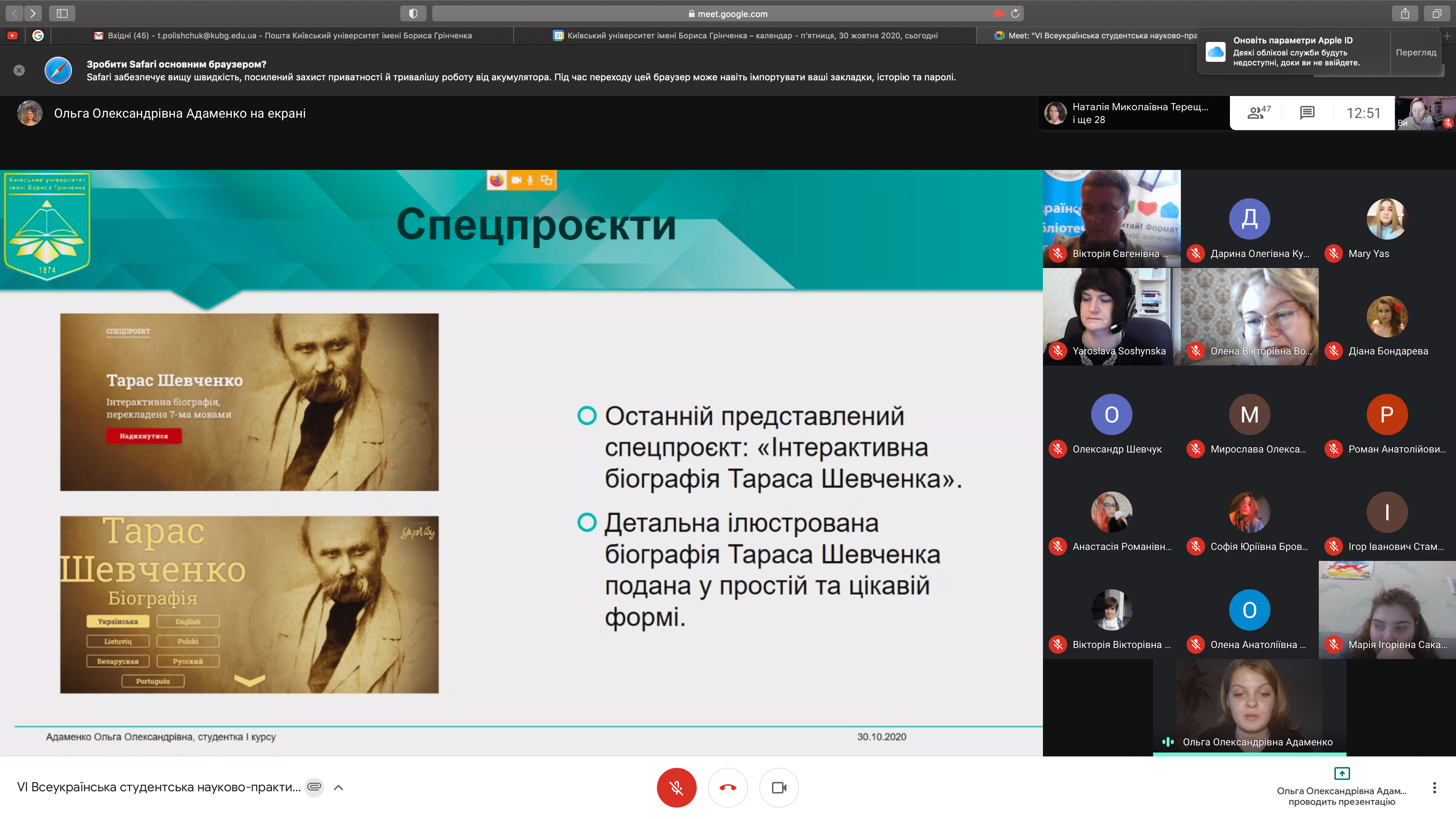The image size is (1456, 819).
Task: Toggle the camera on/off button
Action: click(779, 787)
